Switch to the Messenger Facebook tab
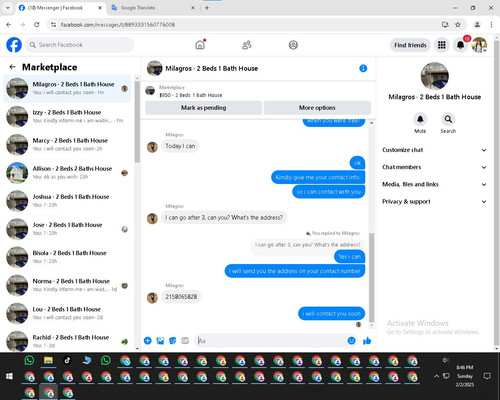 tap(60, 8)
